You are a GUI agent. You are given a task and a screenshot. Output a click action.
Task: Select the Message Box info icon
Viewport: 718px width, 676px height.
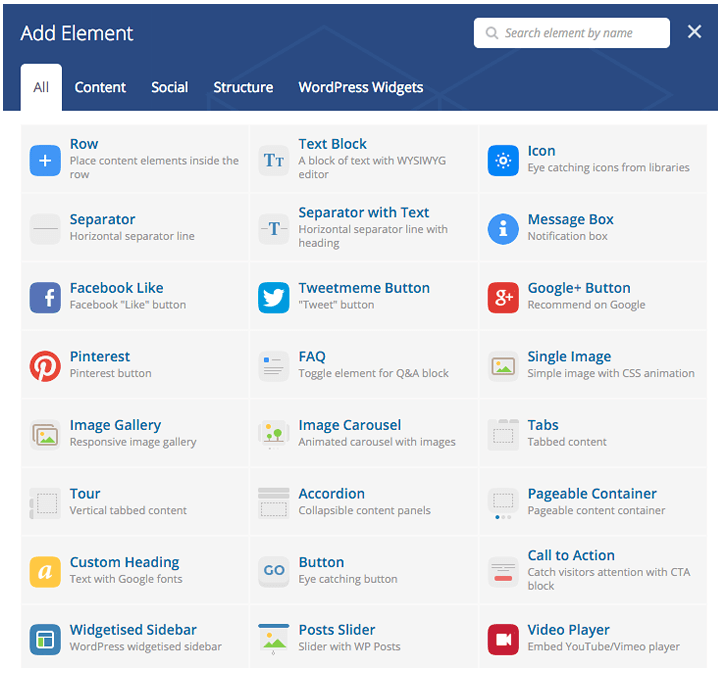pyautogui.click(x=503, y=228)
